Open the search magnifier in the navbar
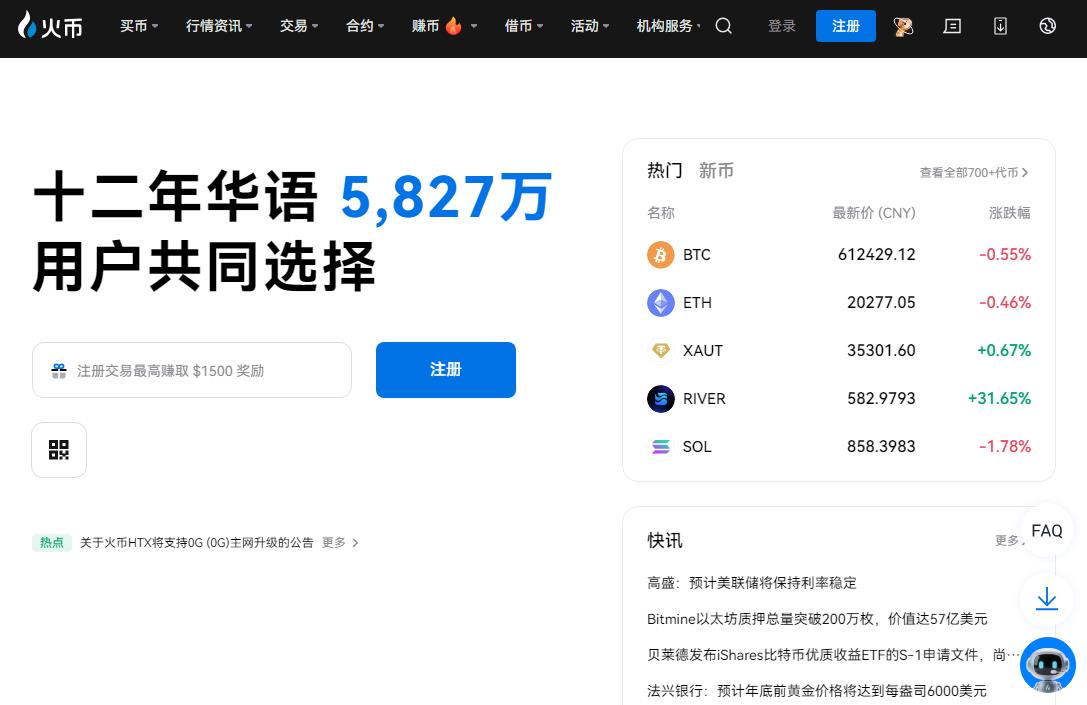The height and width of the screenshot is (705, 1087). [724, 26]
